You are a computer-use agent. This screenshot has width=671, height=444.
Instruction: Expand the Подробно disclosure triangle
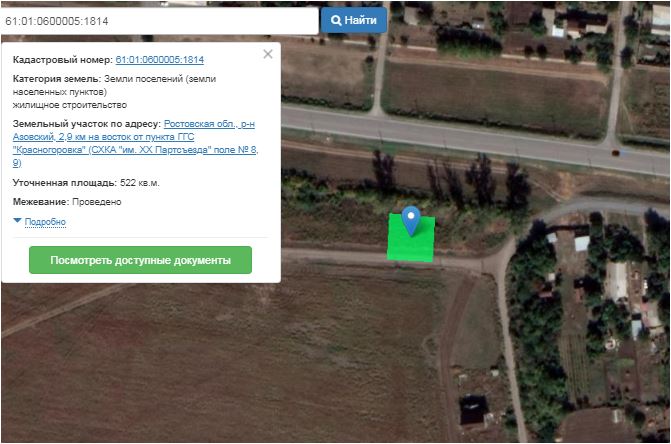pyautogui.click(x=17, y=221)
